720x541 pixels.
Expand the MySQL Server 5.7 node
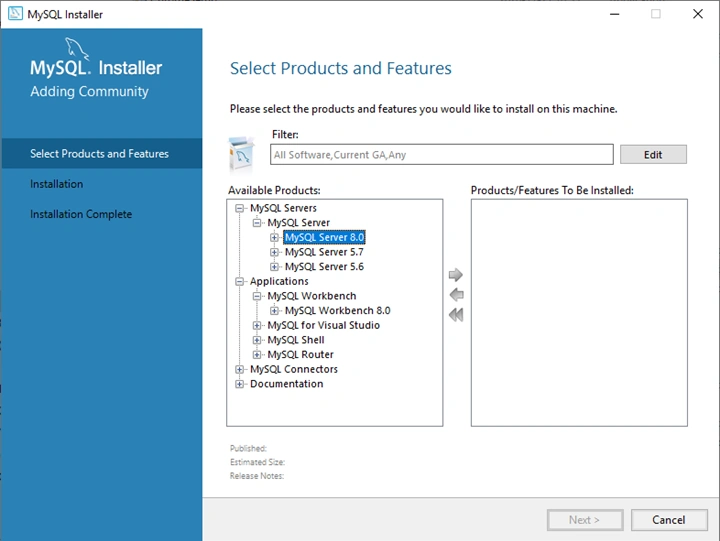[x=274, y=252]
